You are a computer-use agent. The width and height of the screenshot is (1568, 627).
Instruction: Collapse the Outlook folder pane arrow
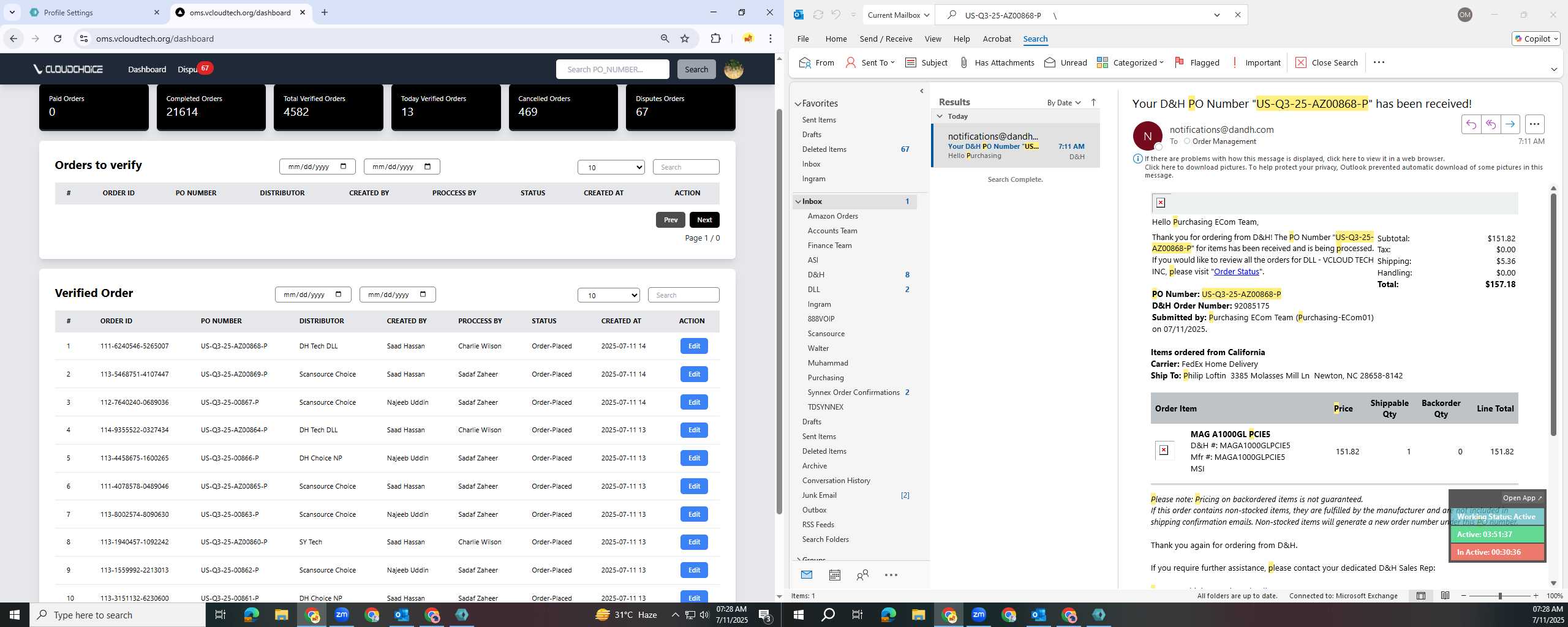coord(922,91)
